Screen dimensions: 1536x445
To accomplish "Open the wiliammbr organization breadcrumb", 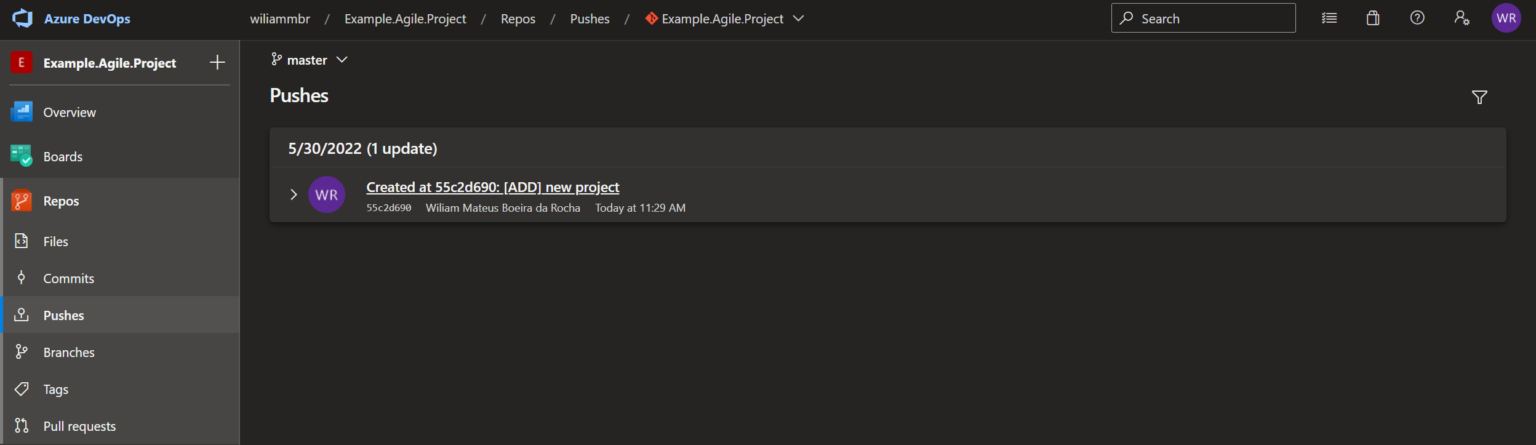I will pos(280,19).
